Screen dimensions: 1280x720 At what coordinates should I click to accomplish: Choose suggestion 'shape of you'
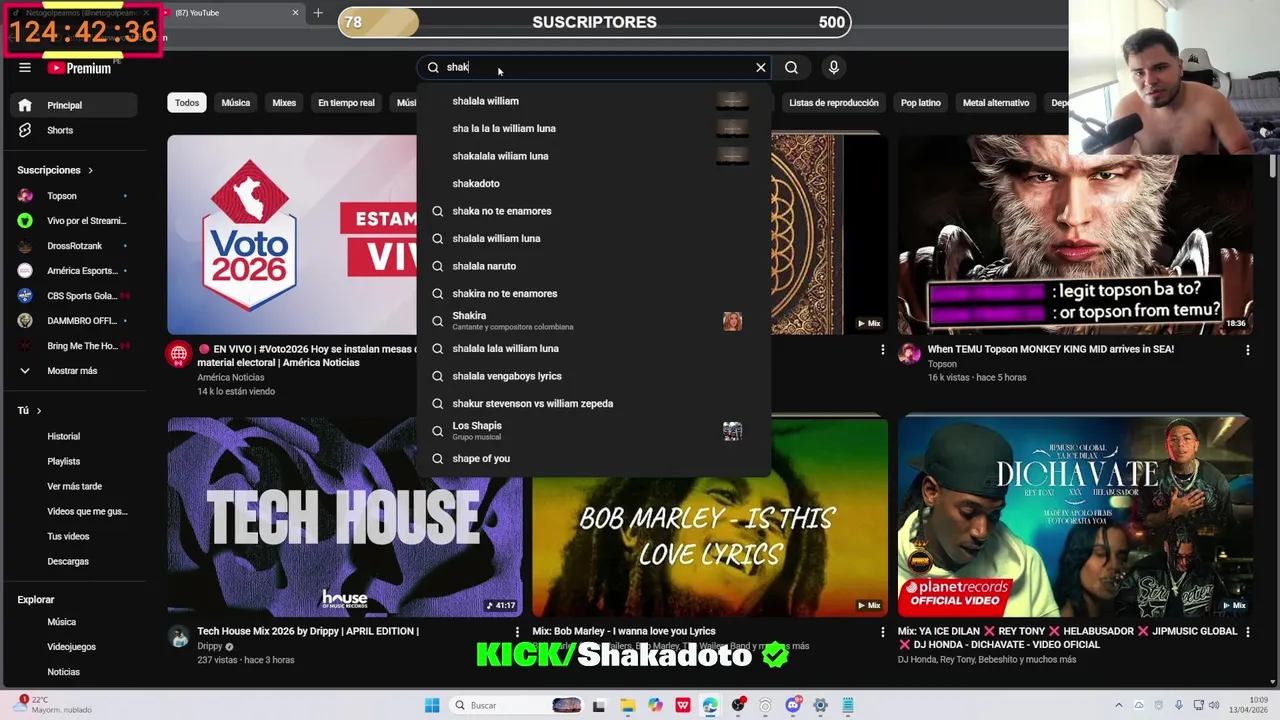[595, 458]
